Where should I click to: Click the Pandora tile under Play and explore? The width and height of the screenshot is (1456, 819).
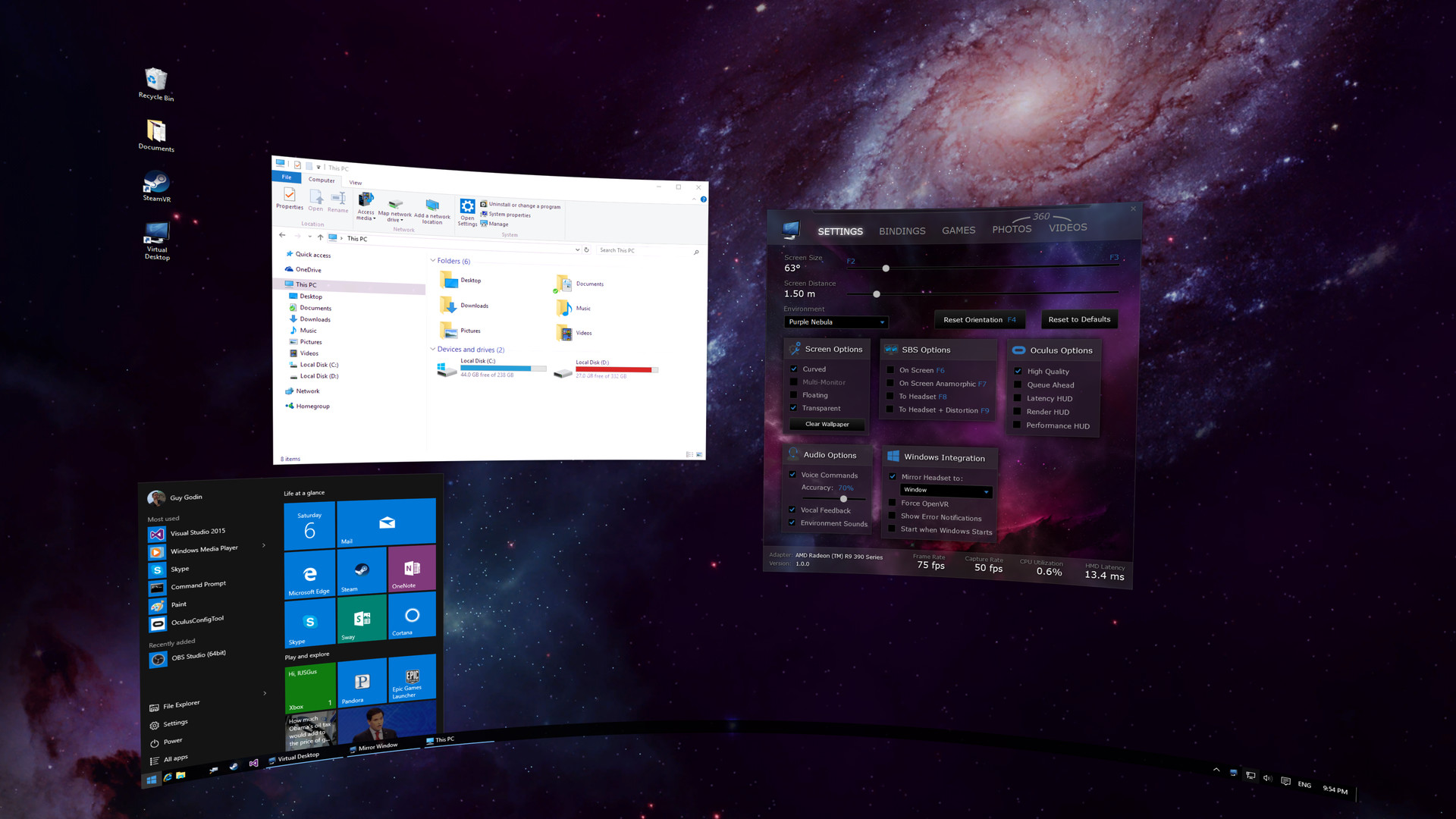361,681
